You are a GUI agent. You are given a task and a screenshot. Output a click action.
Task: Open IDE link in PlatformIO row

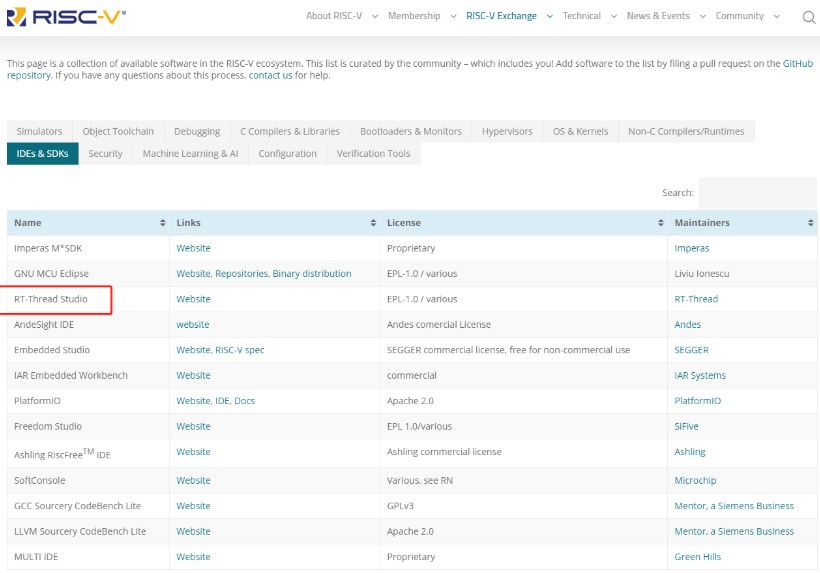click(x=222, y=401)
